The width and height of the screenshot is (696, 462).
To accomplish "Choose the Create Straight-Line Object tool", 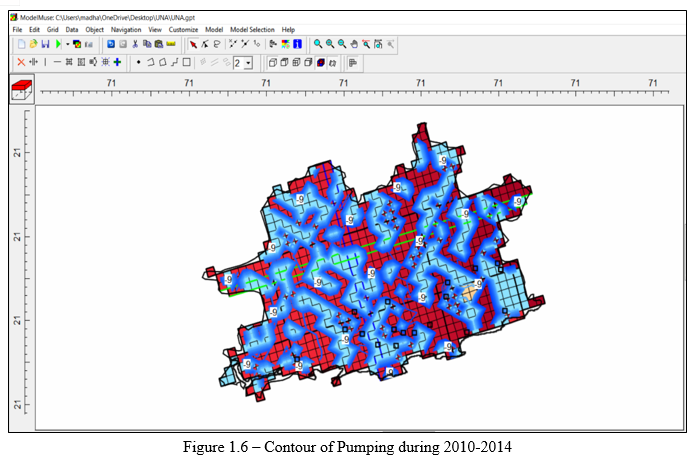I will [x=174, y=62].
